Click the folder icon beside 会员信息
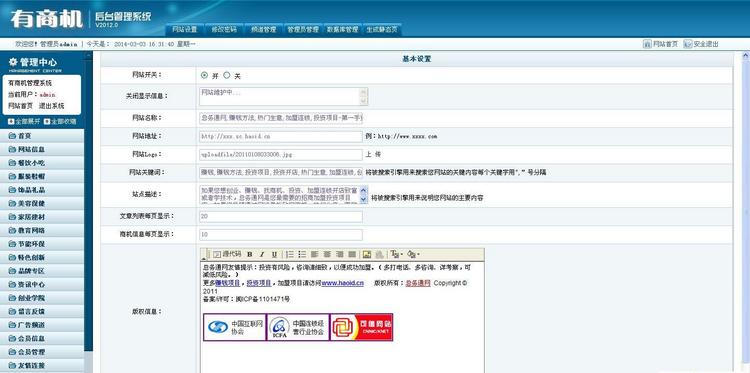 [x=12, y=338]
